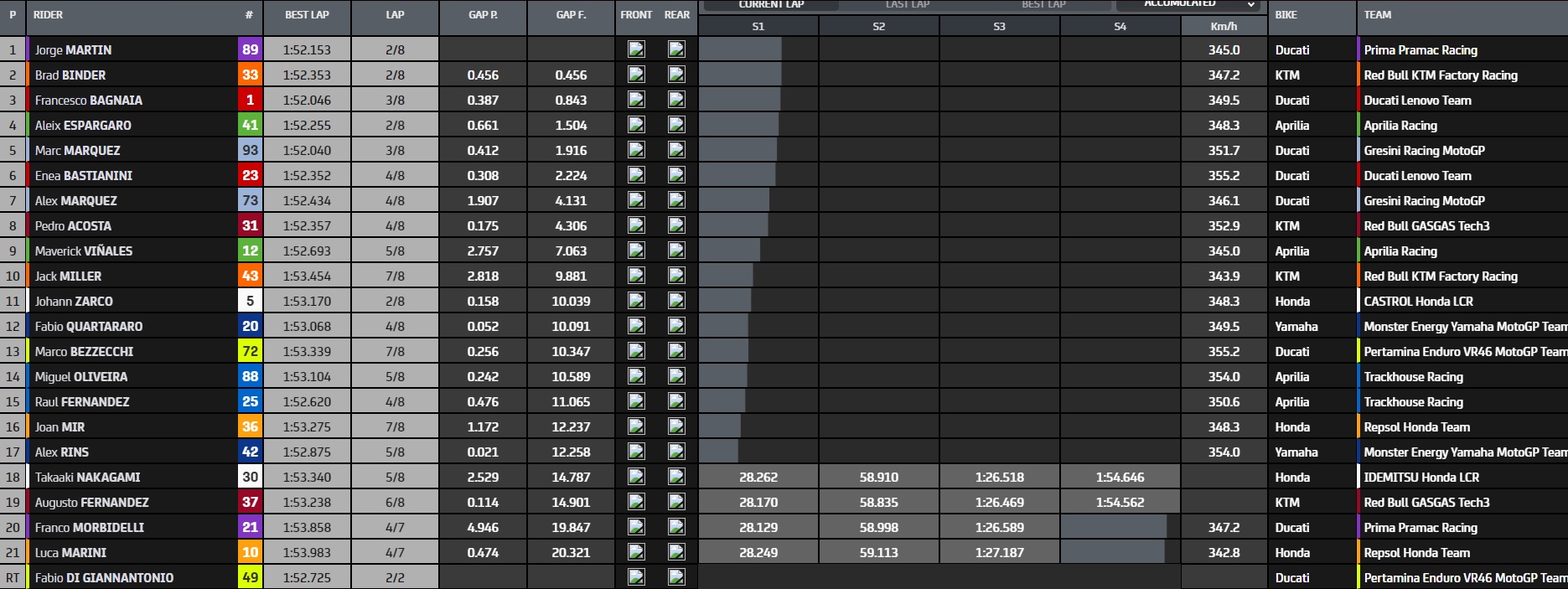Click Aleix Espargaro's front tyre icon
This screenshot has width=1568, height=589.
point(636,125)
